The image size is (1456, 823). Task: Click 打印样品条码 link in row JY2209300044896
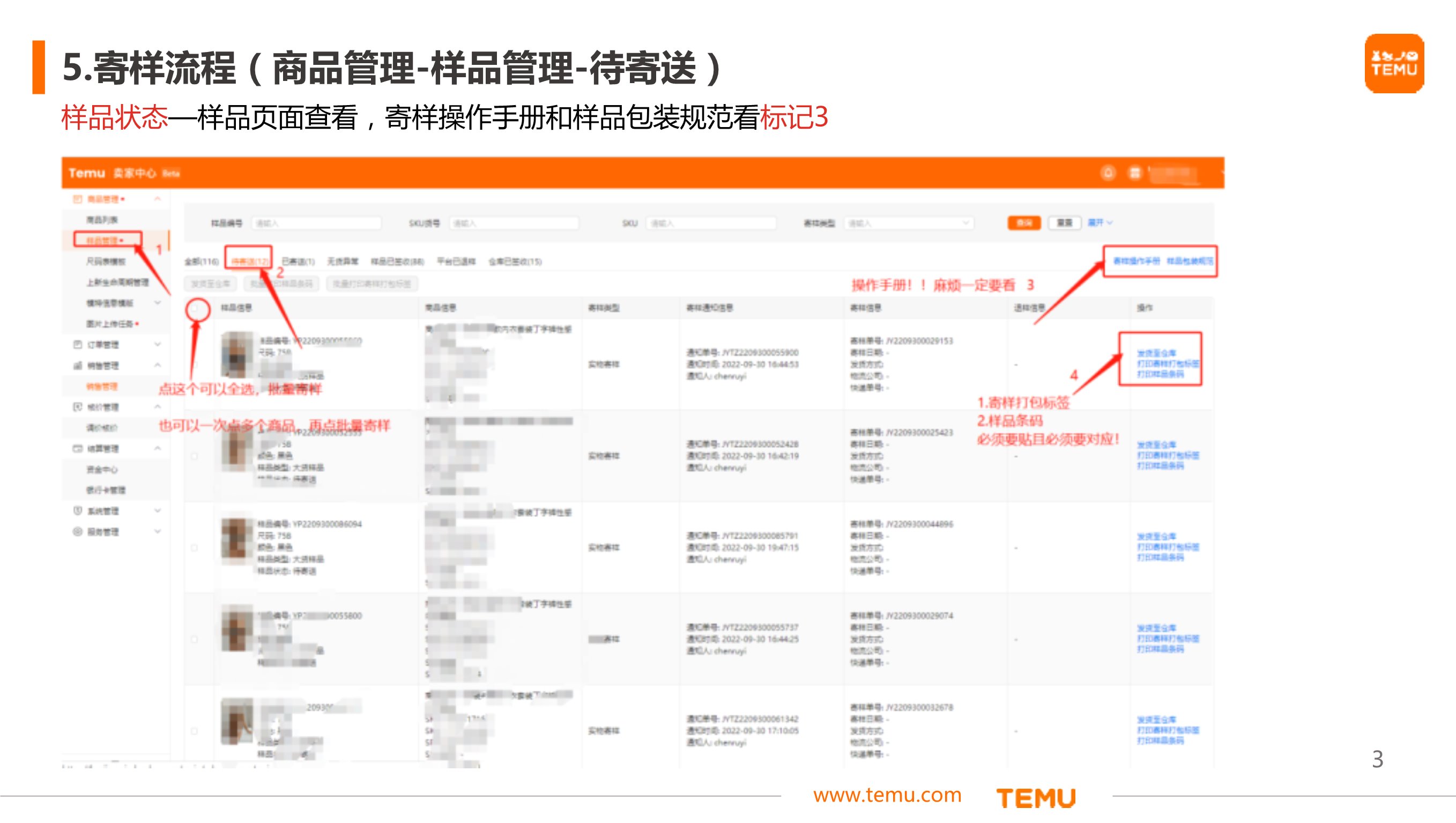point(1161,557)
